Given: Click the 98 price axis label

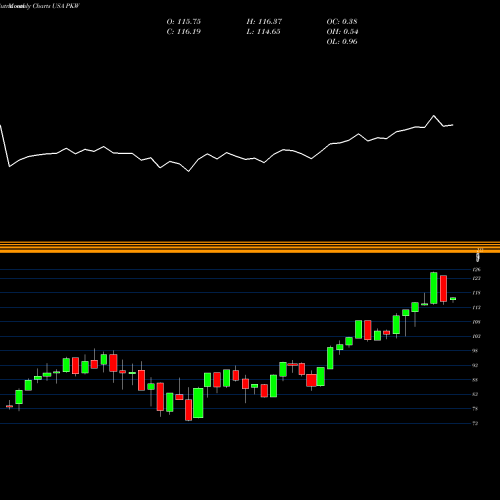Looking at the screenshot, I should [x=476, y=351].
